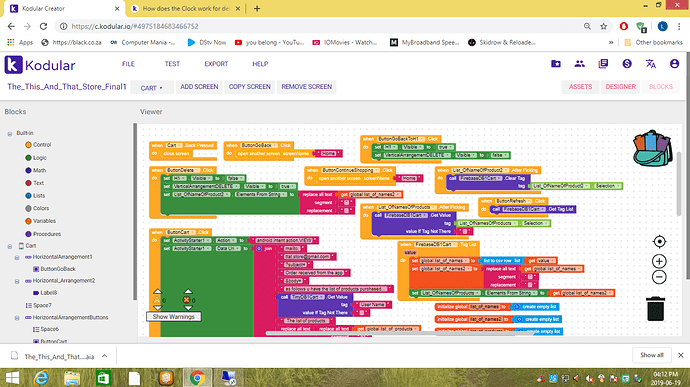This screenshot has height=387, width=690.
Task: Open the FILE menu
Action: [128, 64]
